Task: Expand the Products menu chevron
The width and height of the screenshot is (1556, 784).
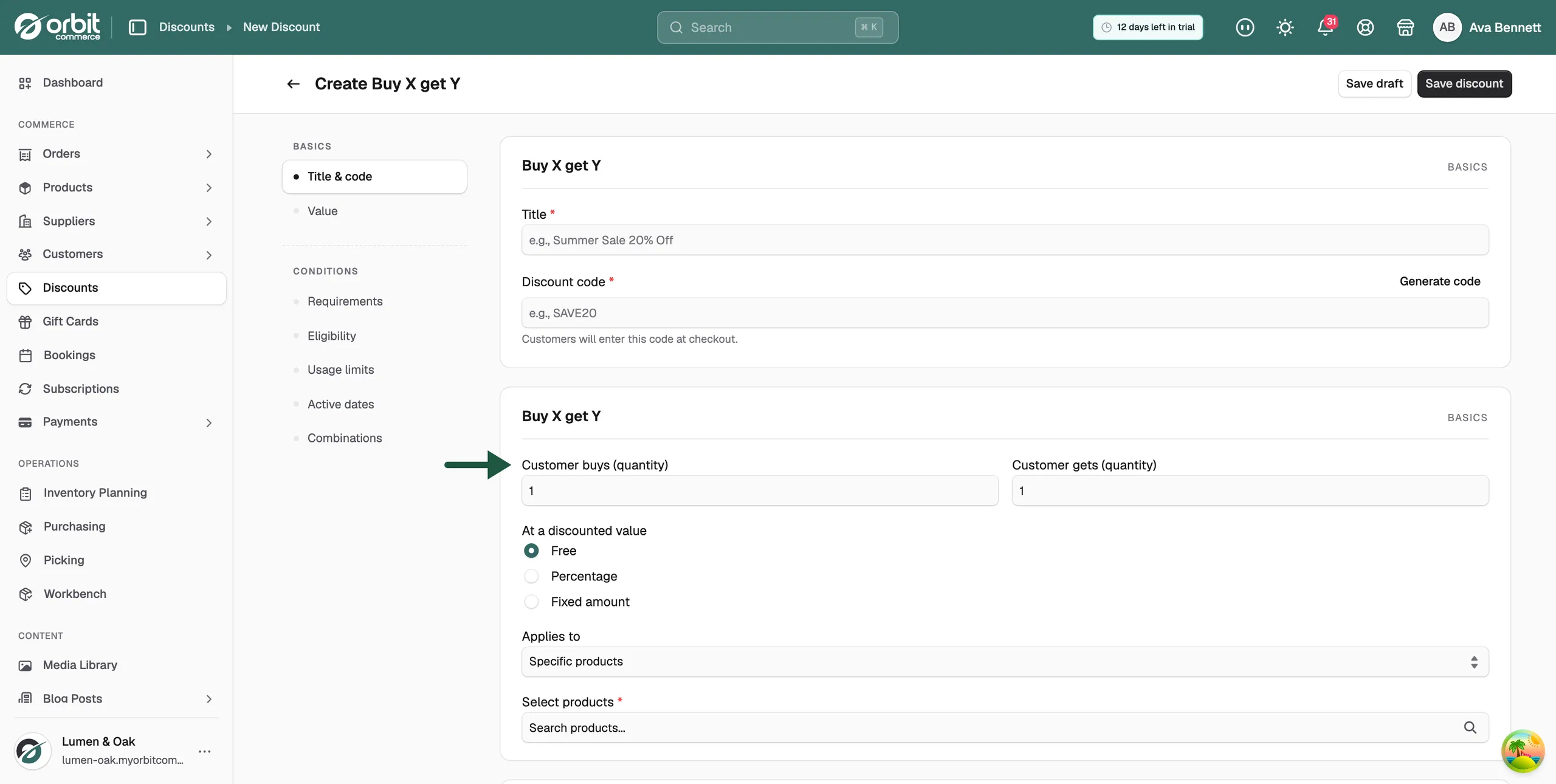Action: click(x=208, y=188)
